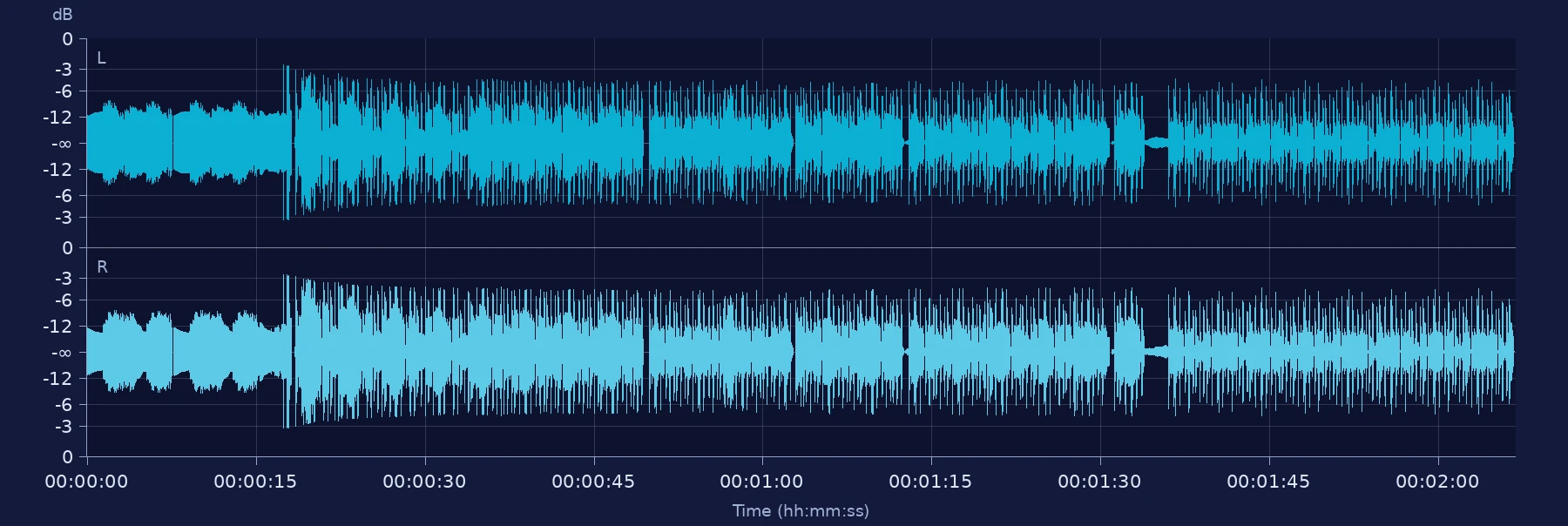The image size is (1568, 526).
Task: Click the 0 dB label between L and R channels
Action: click(x=67, y=248)
